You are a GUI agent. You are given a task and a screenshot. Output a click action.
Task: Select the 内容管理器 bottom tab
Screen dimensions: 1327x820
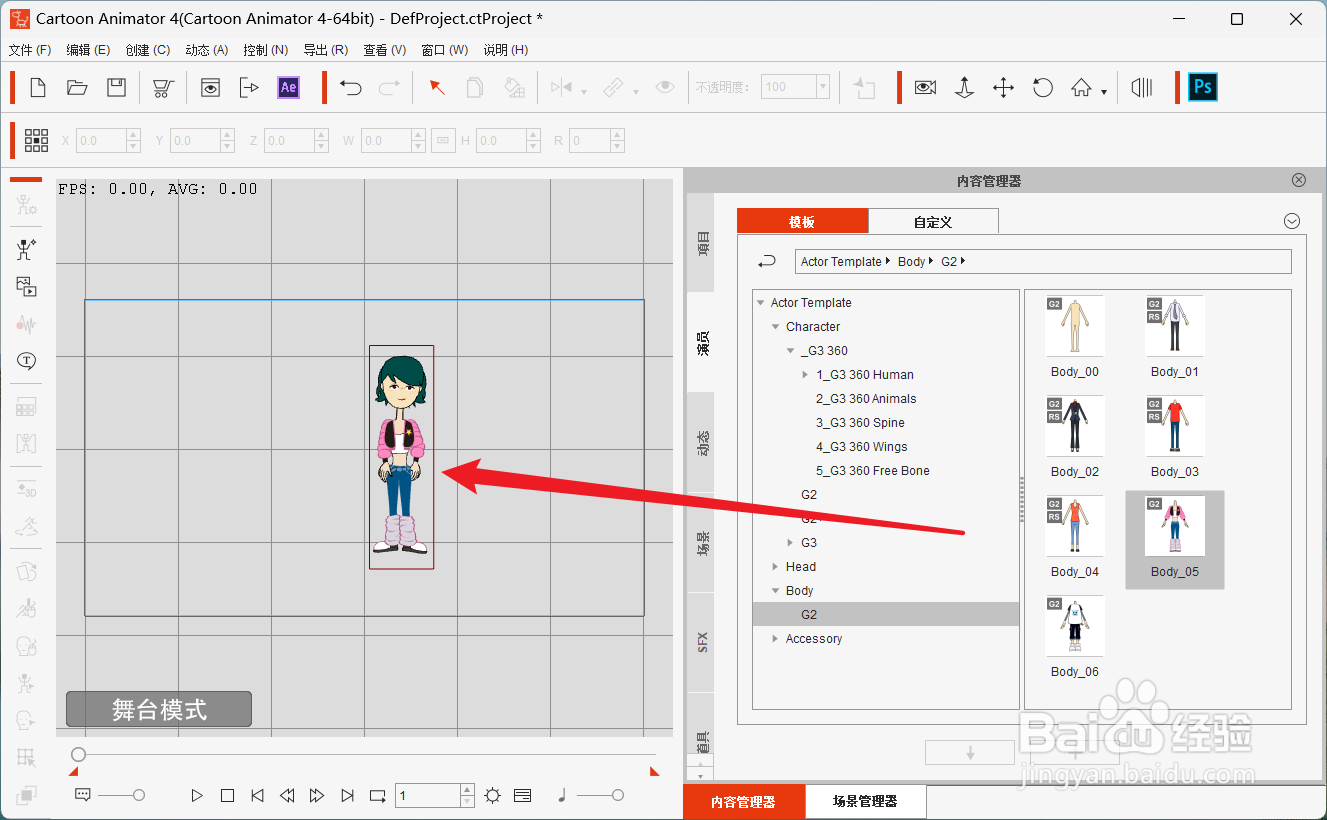pyautogui.click(x=743, y=802)
